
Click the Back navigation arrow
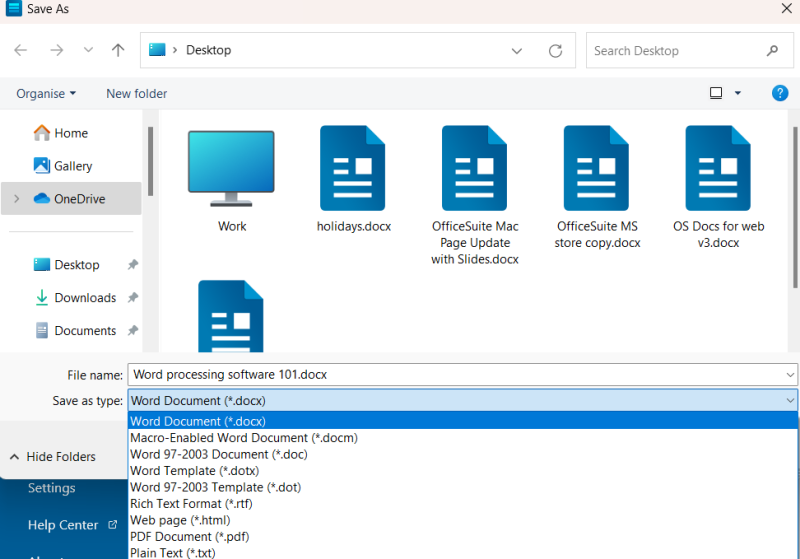[x=21, y=50]
